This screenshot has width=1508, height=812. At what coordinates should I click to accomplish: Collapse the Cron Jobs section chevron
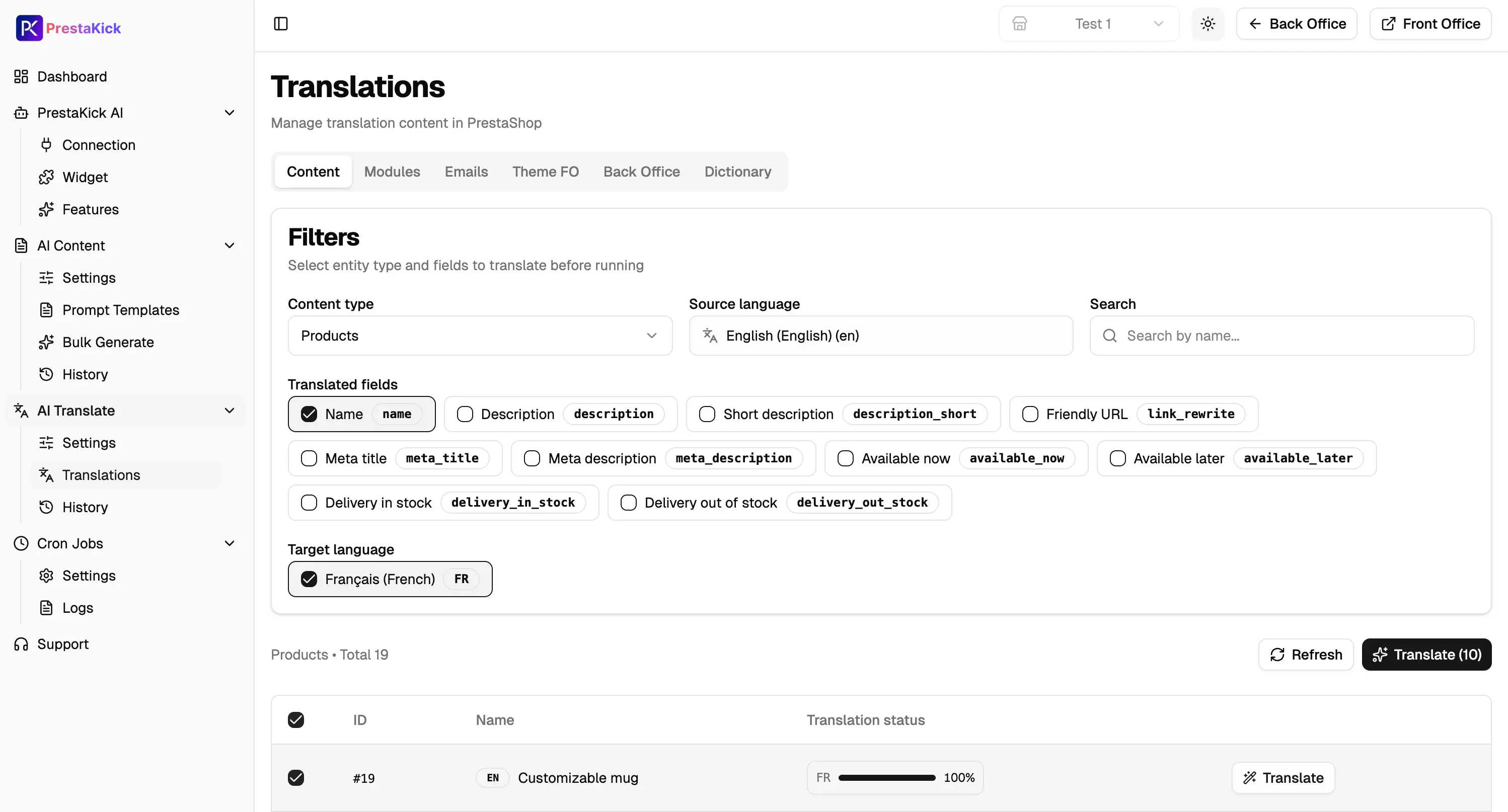230,543
